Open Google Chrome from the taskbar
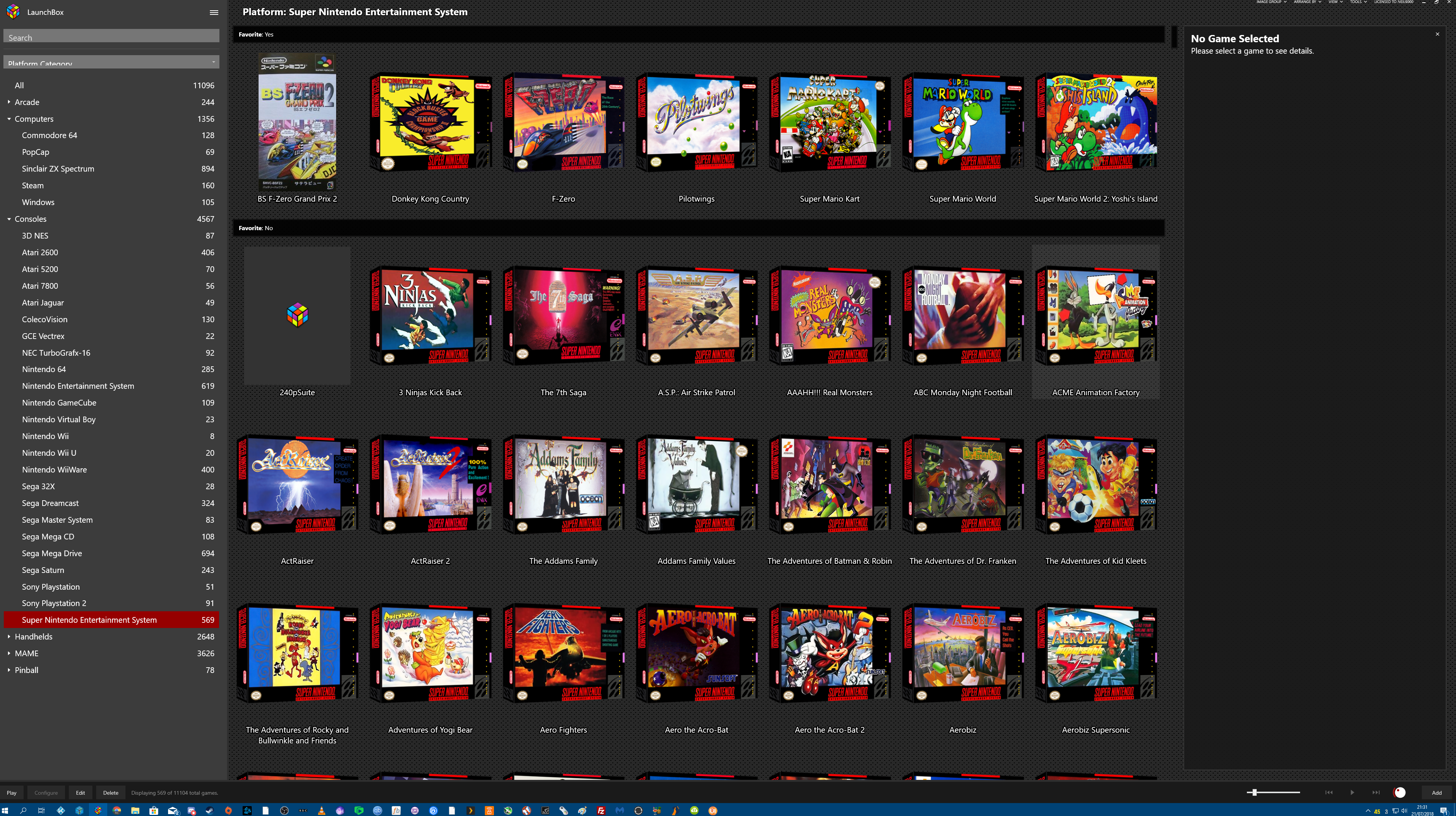1456x816 pixels. [116, 810]
